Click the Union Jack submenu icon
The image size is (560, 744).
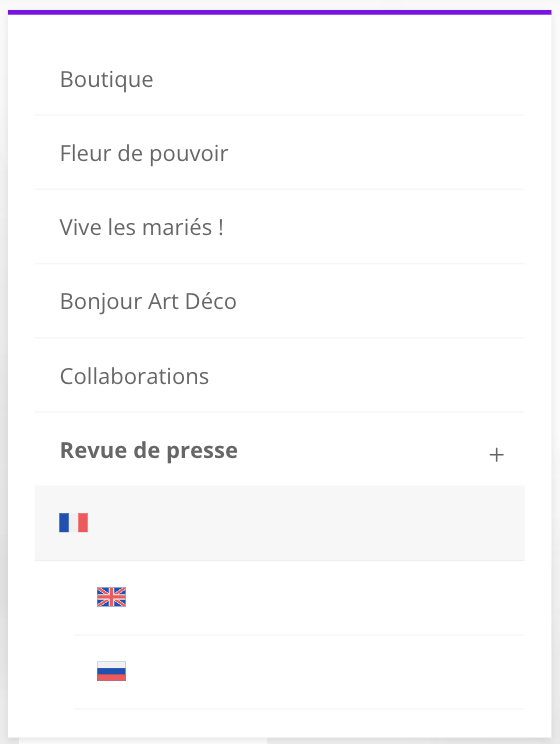[112, 597]
